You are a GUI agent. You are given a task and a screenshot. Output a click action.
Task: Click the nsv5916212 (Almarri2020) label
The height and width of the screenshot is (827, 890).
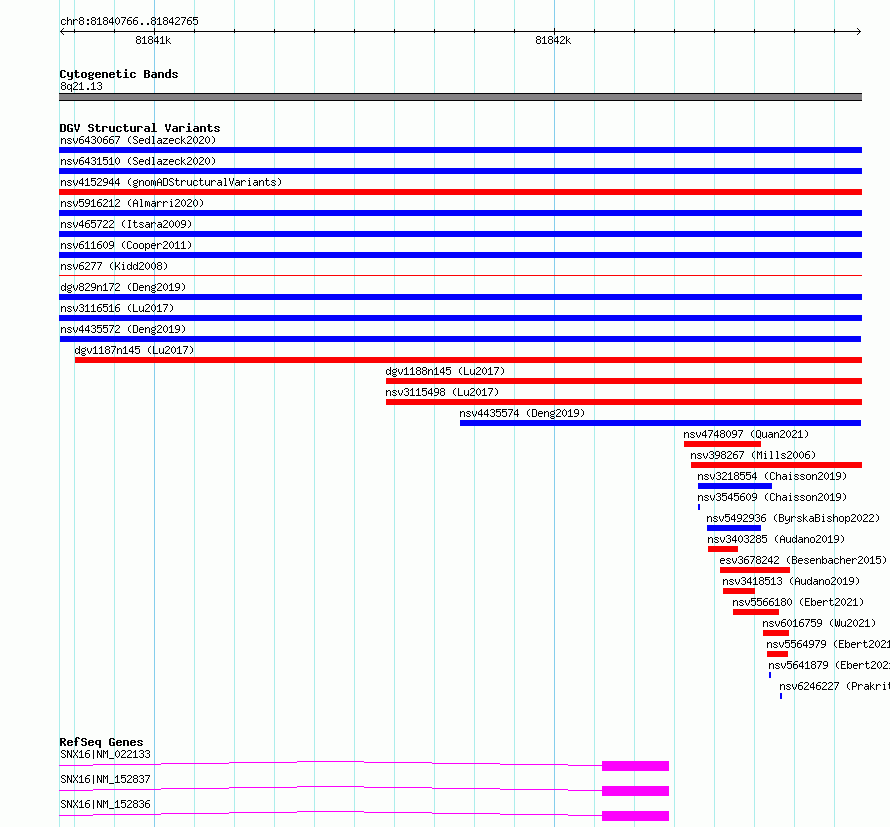point(132,203)
